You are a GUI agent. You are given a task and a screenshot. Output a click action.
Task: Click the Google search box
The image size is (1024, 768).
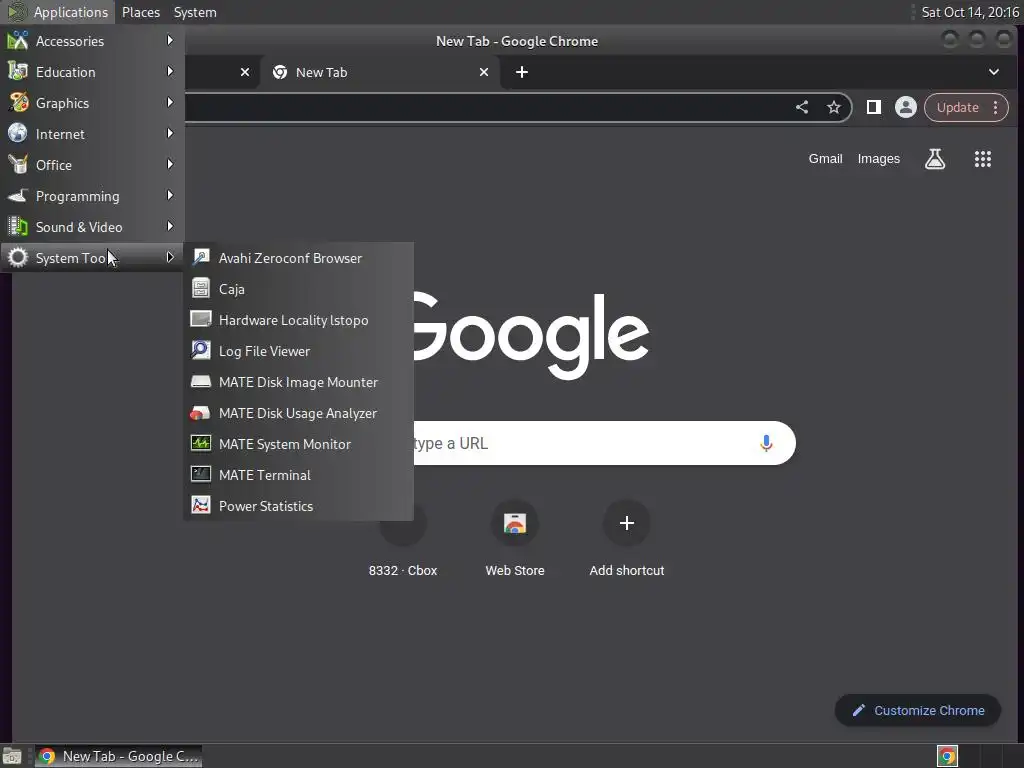604,443
